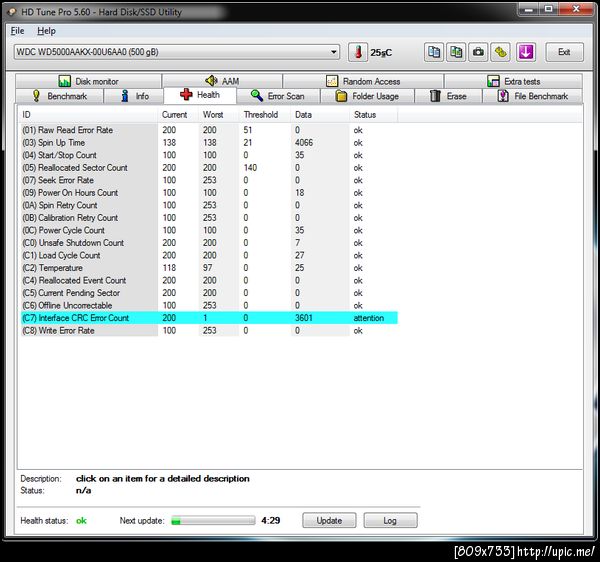Open the Extra tests tab
The image size is (600, 562).
point(513,81)
